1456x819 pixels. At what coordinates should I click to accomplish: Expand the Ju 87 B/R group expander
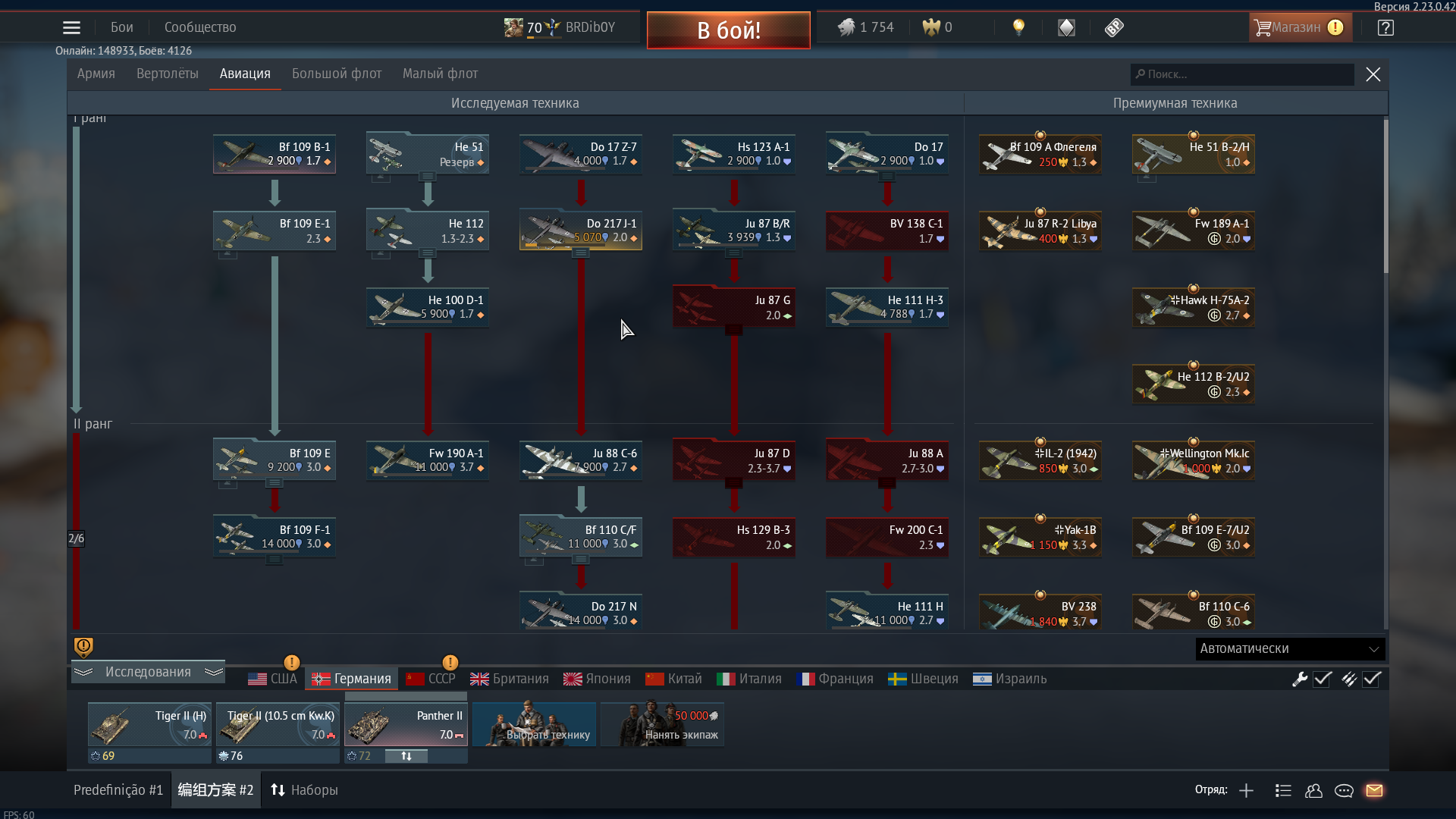(x=734, y=253)
